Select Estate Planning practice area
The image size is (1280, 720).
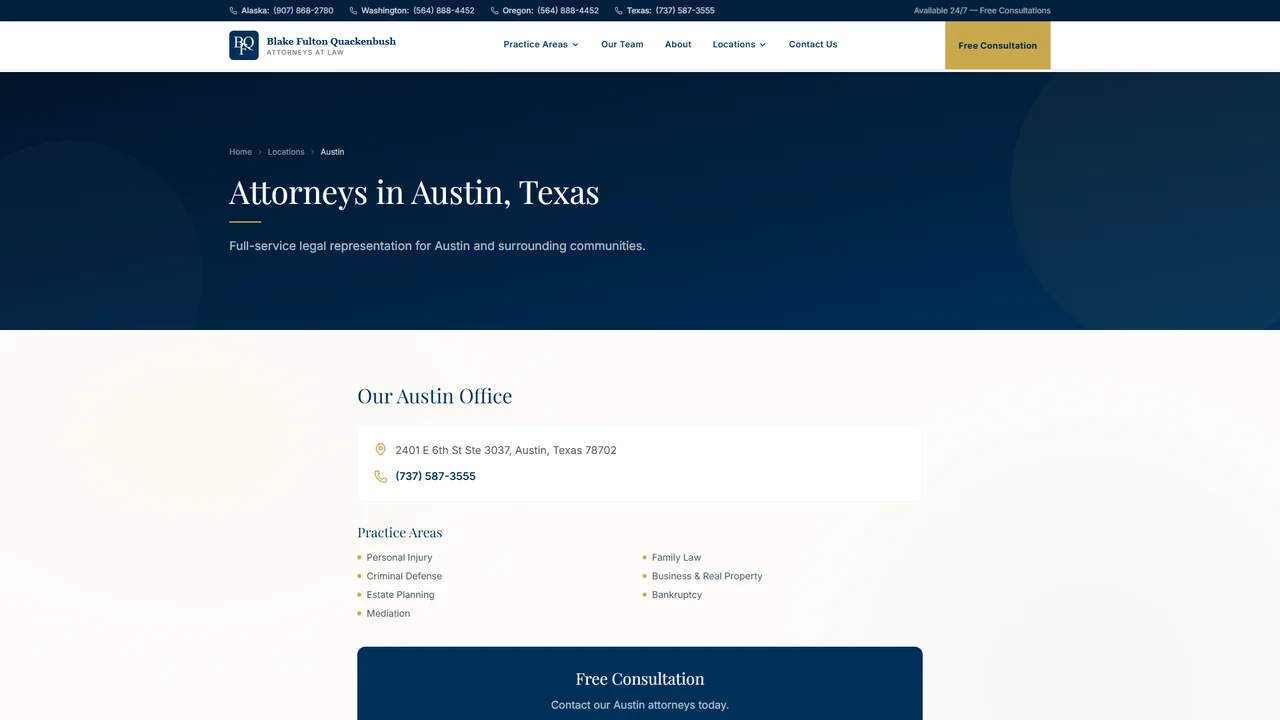tap(400, 595)
